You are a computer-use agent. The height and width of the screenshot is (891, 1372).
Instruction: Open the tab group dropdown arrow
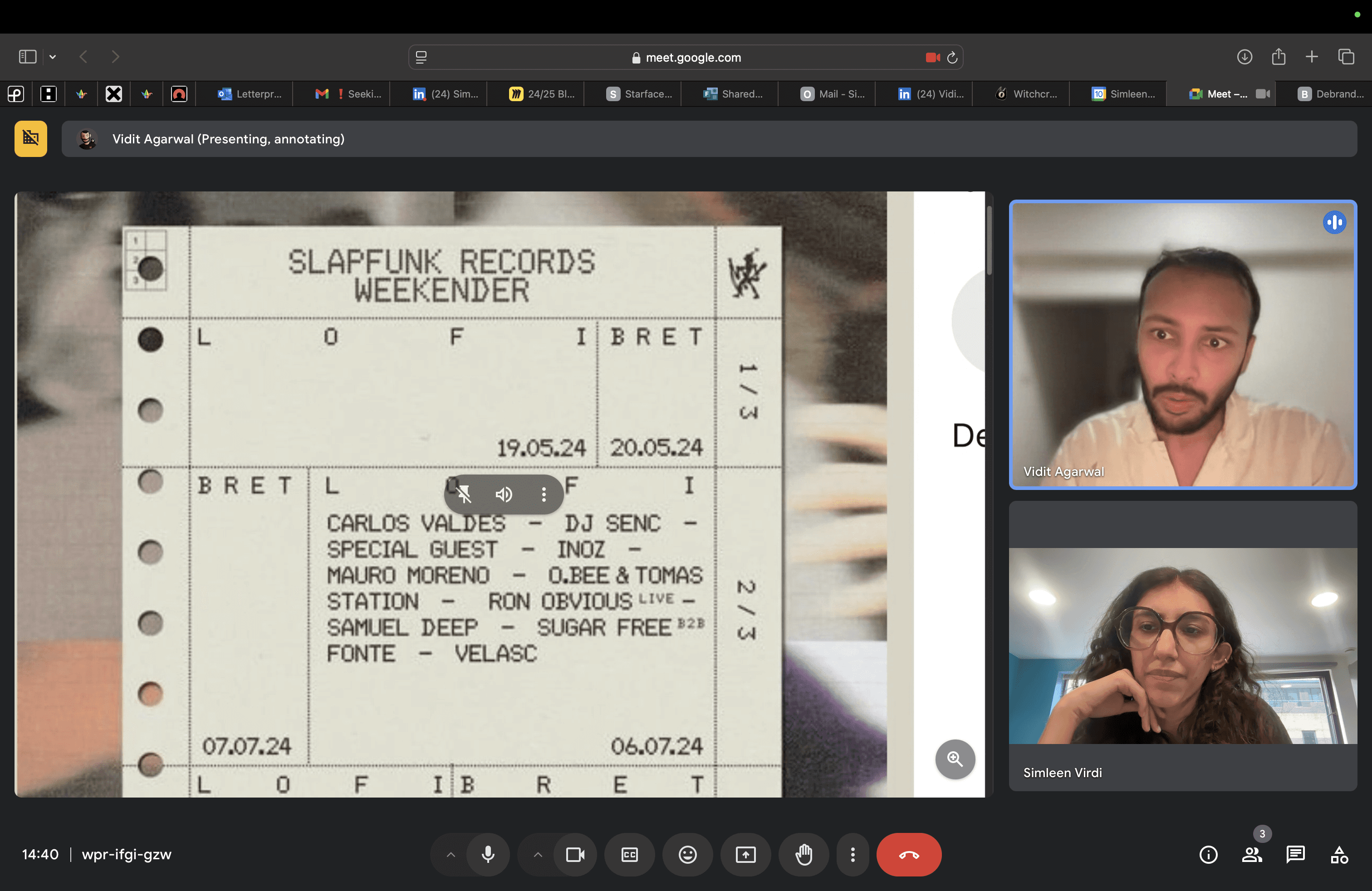(53, 56)
